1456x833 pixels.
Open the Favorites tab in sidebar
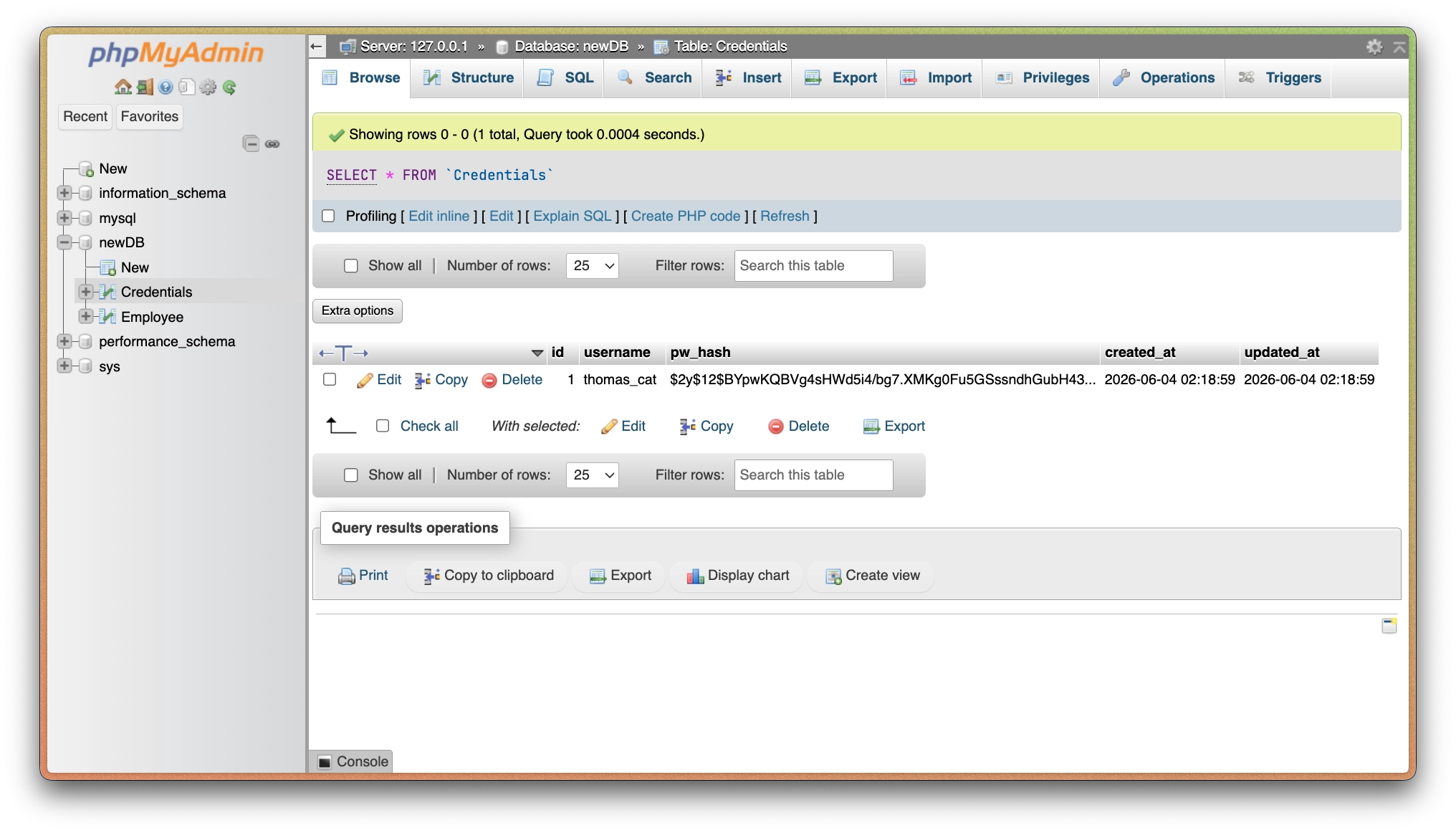pos(150,116)
